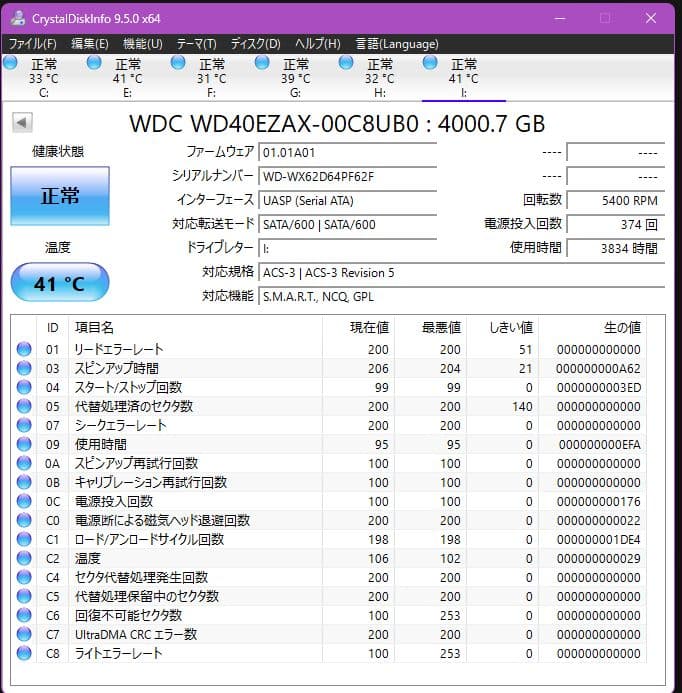Image resolution: width=682 pixels, height=693 pixels.
Task: Click blue status dot of attribute 04
Action: pos(24,387)
